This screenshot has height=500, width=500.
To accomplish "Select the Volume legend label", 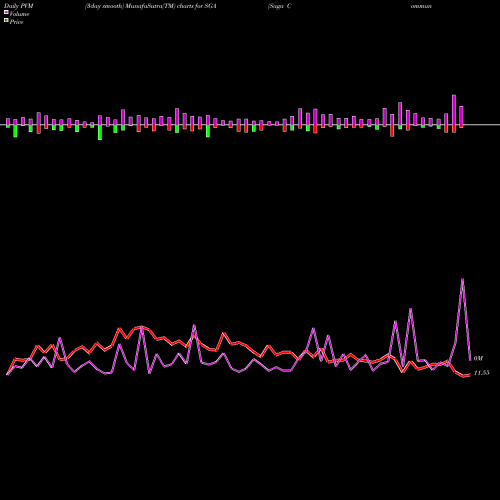I will coord(19,14).
